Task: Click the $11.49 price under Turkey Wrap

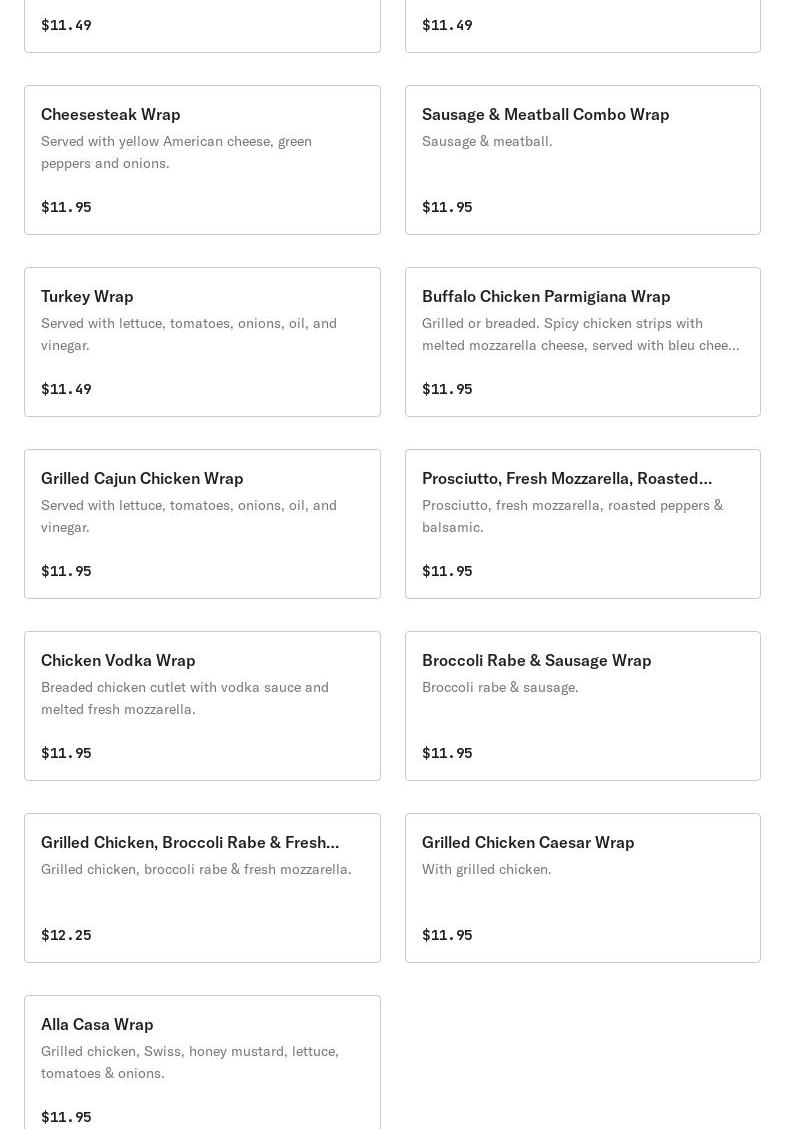Action: tap(66, 389)
